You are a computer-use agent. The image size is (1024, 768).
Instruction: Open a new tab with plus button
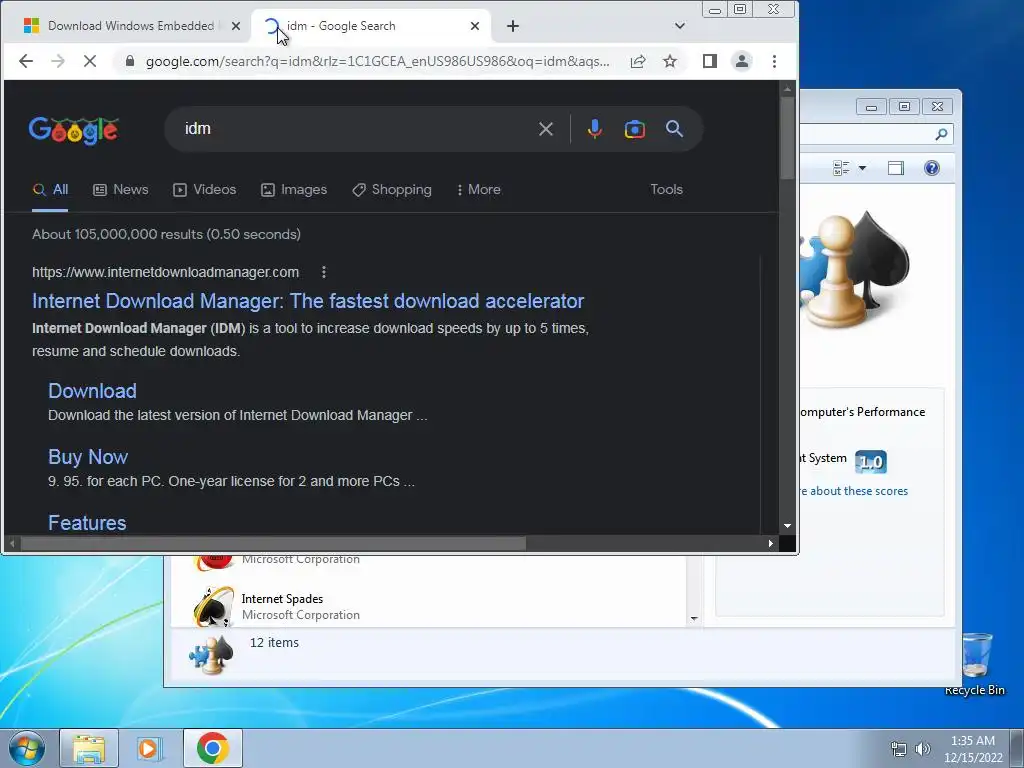[513, 26]
